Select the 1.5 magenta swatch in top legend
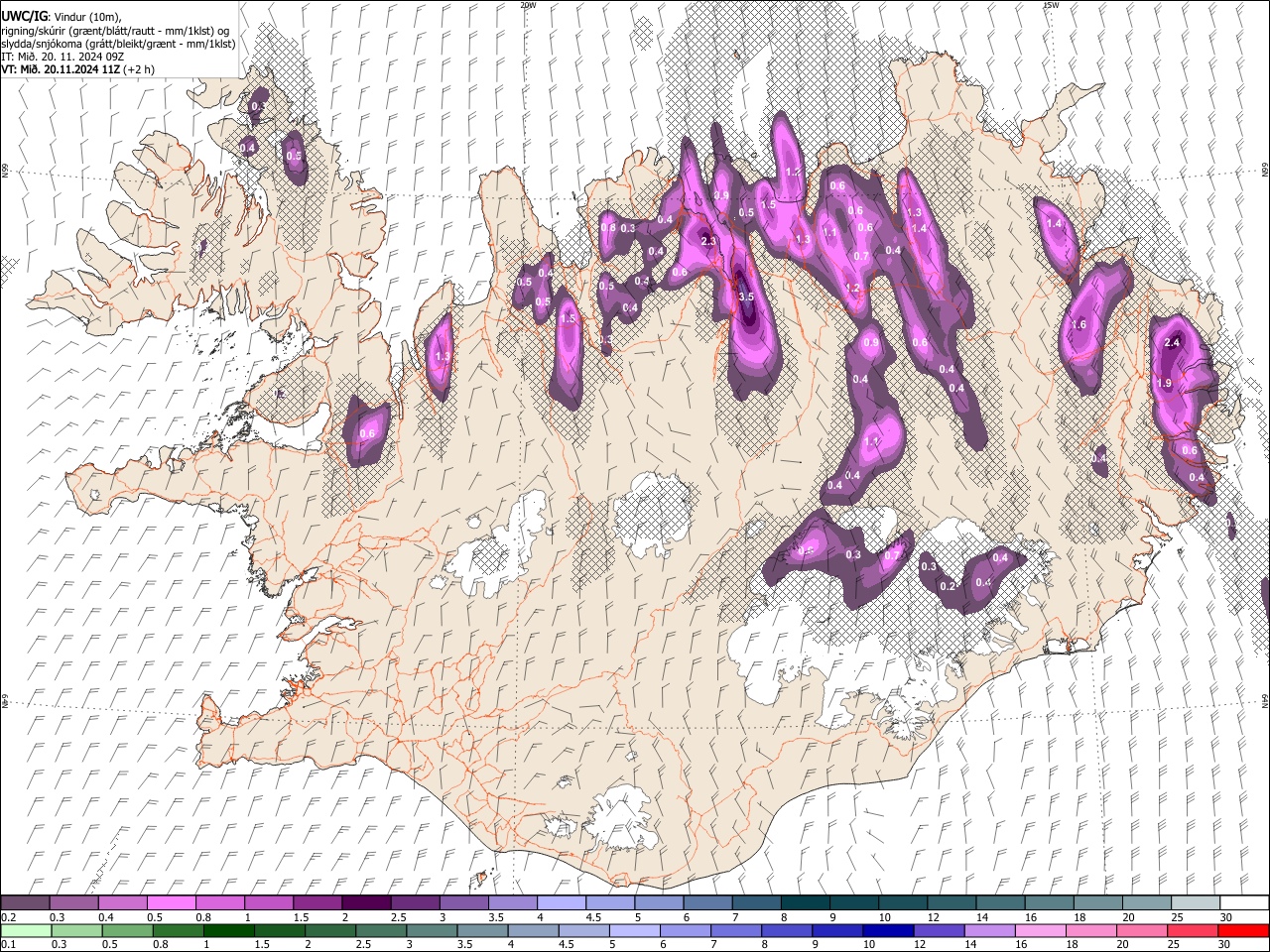Screen dimensions: 1270x952 pos(317,902)
